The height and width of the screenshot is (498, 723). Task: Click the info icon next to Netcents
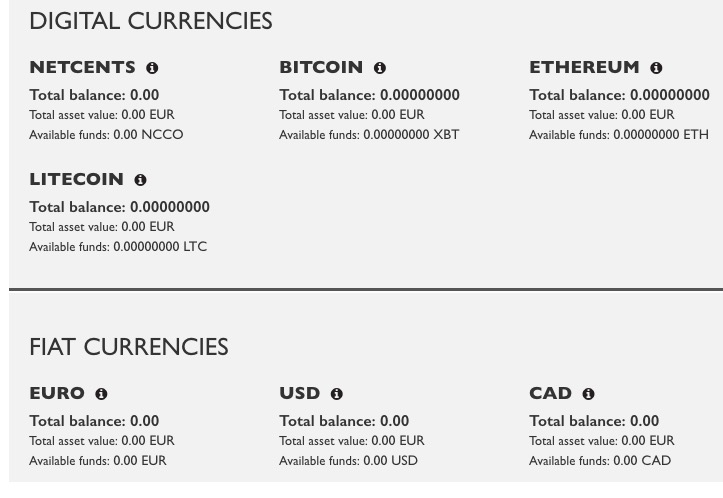152,68
